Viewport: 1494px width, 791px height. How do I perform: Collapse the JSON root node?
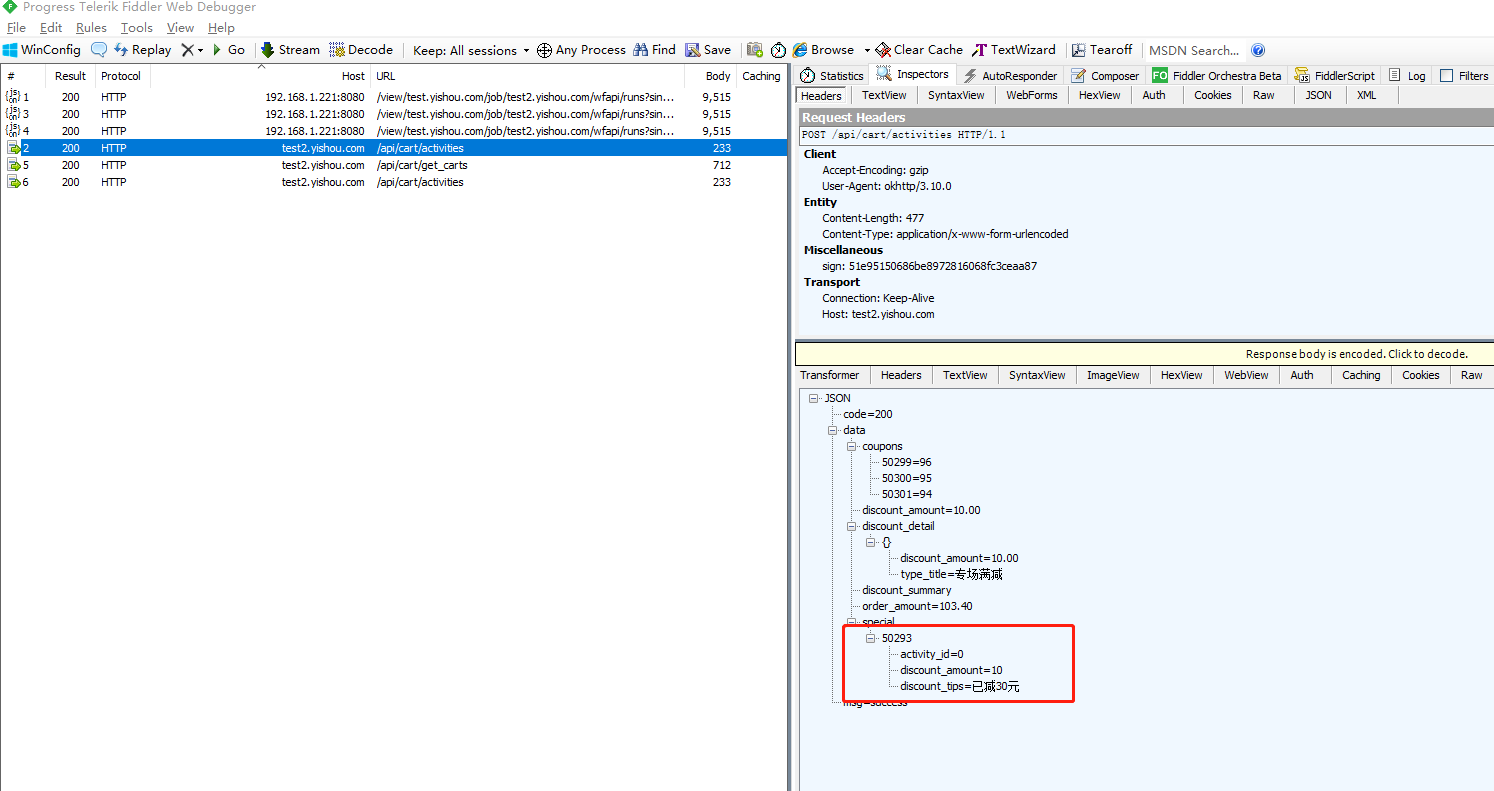(814, 398)
